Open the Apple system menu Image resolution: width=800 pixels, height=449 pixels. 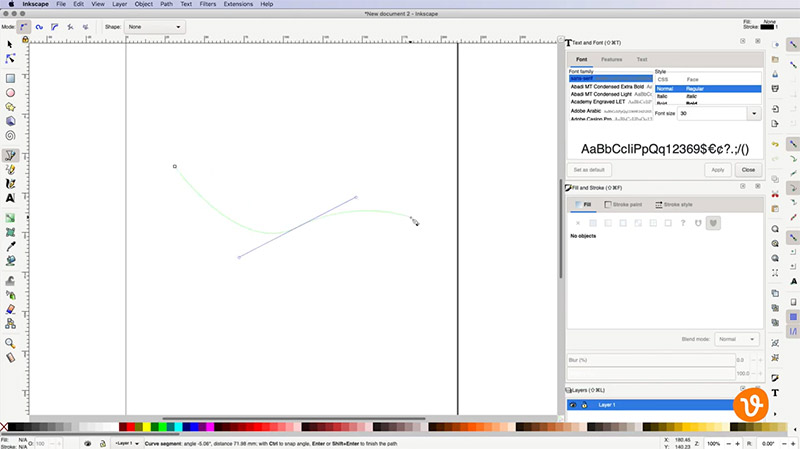tap(11, 4)
